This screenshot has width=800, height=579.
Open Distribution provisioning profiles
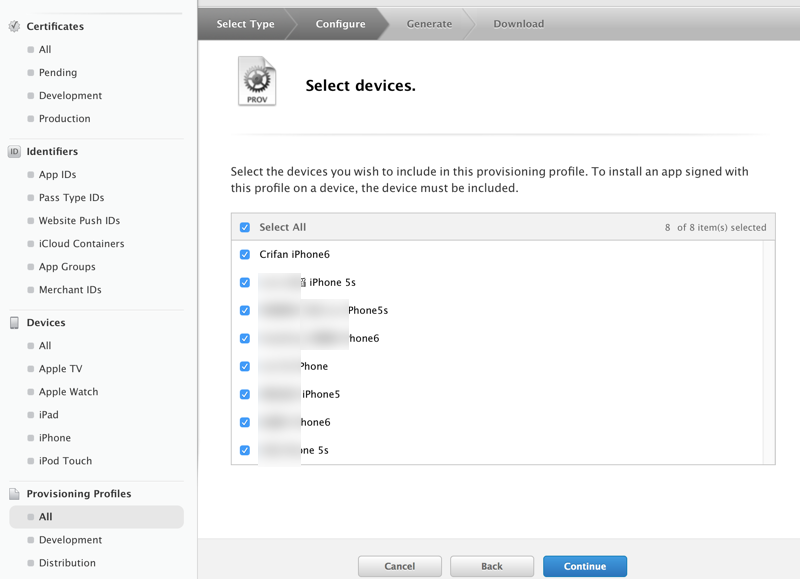pos(67,563)
